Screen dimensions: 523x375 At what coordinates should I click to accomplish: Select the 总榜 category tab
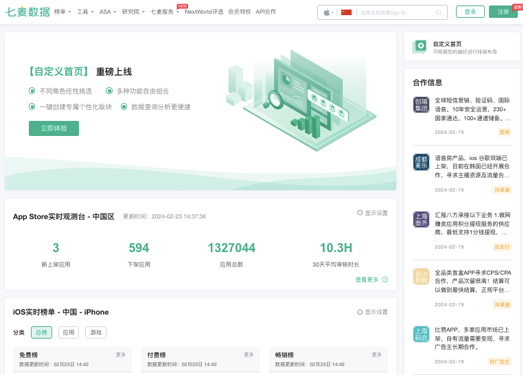point(41,332)
